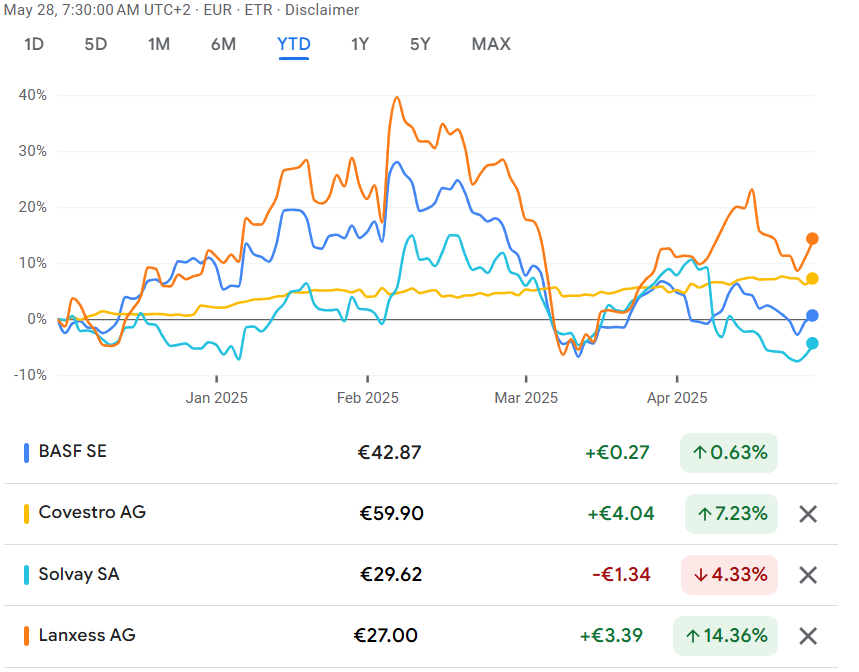This screenshot has height=672, width=859.
Task: Click the Covestro change value +€4.04
Action: 621,514
